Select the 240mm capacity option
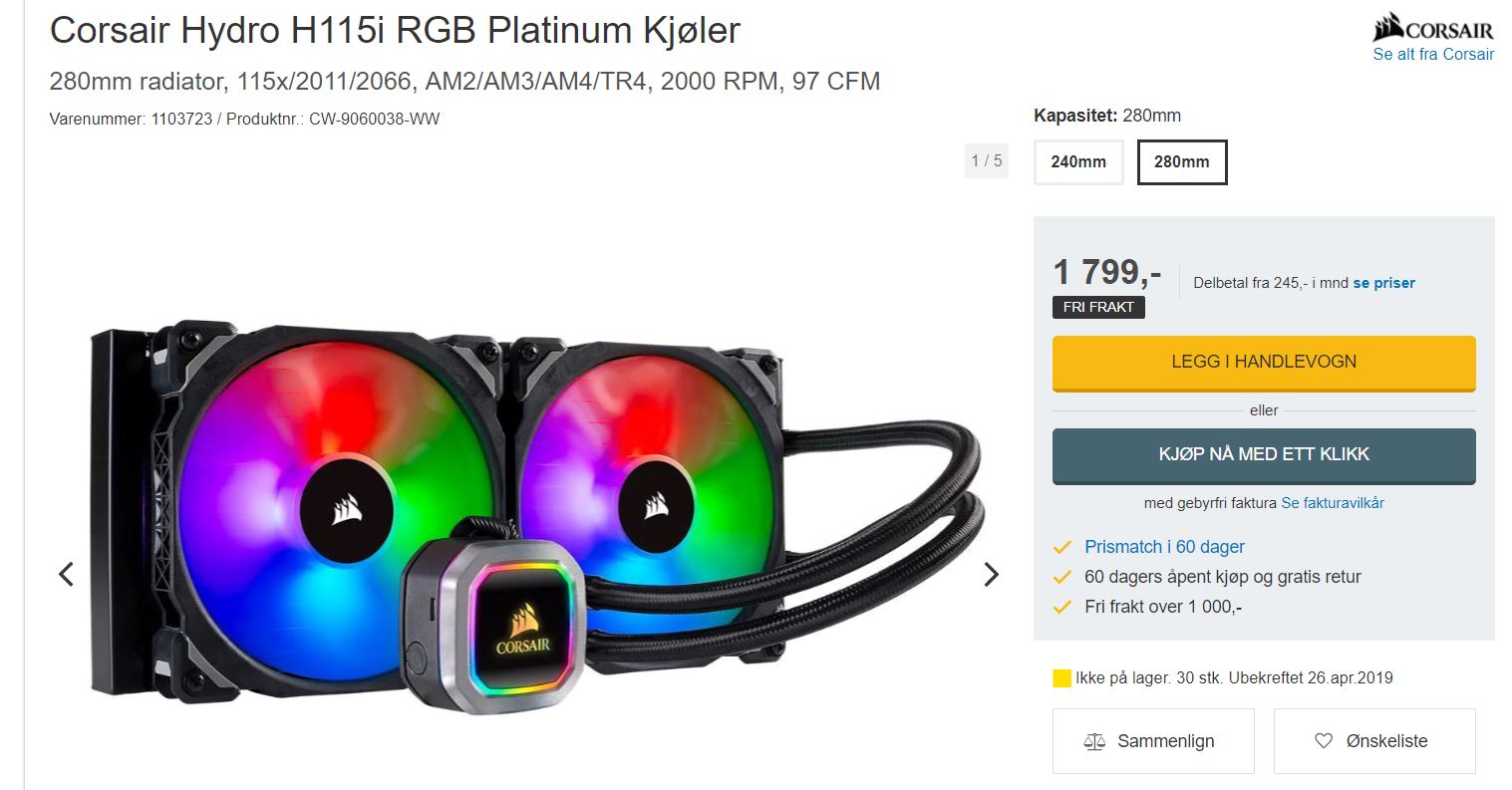Screen dimensions: 1512x790 point(1078,162)
